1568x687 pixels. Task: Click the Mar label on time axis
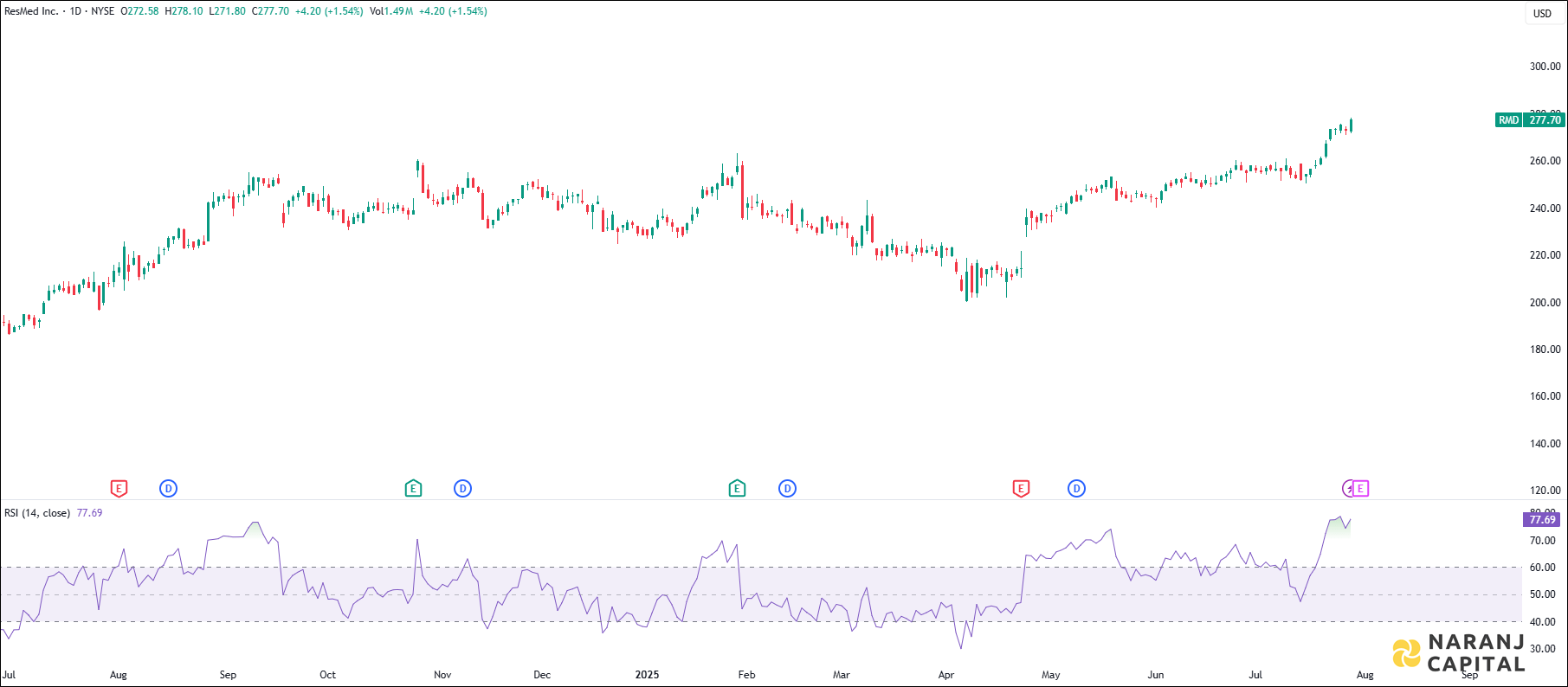842,675
